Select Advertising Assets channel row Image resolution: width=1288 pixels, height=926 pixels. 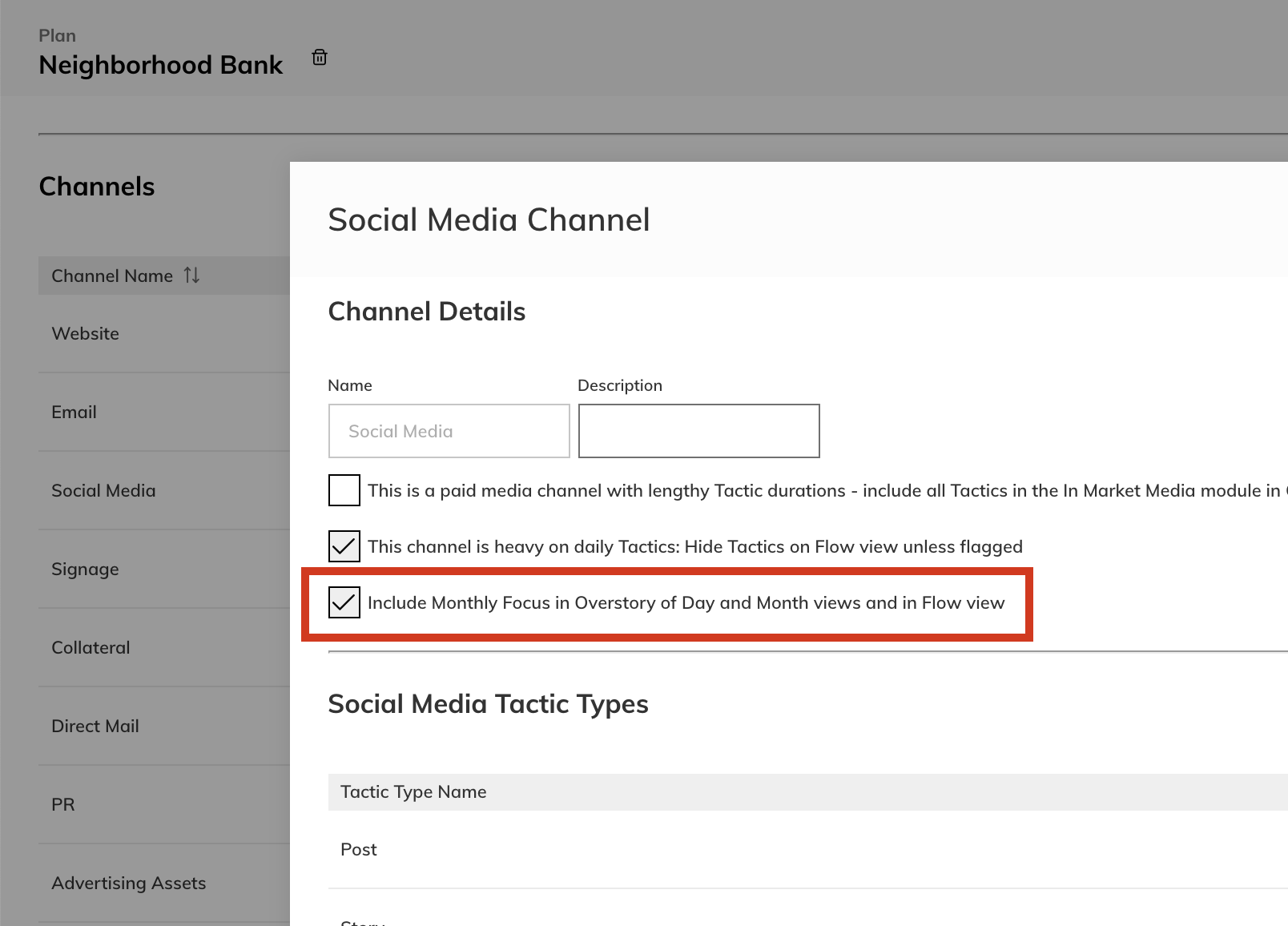(x=164, y=883)
